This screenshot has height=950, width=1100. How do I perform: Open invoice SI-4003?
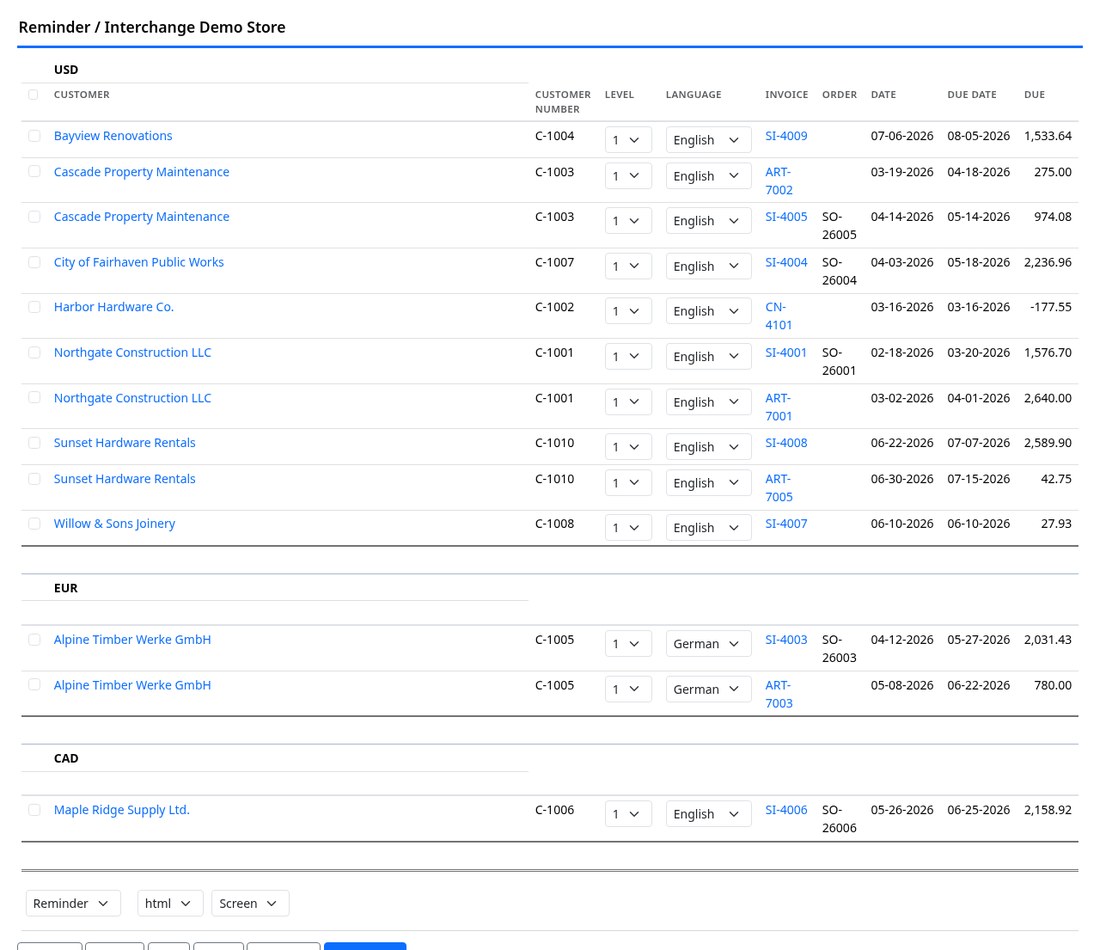(786, 640)
